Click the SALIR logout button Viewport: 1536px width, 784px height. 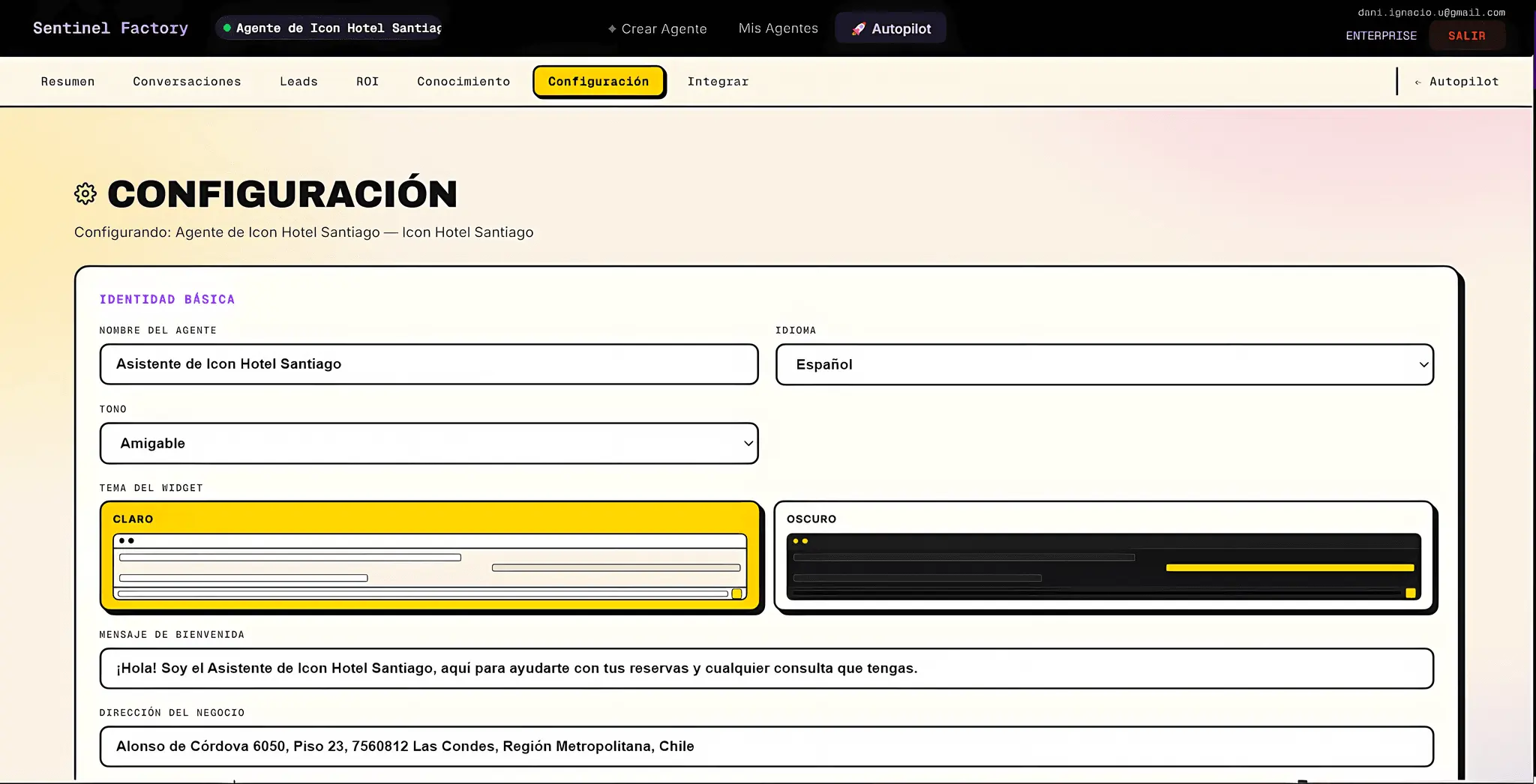[1466, 35]
